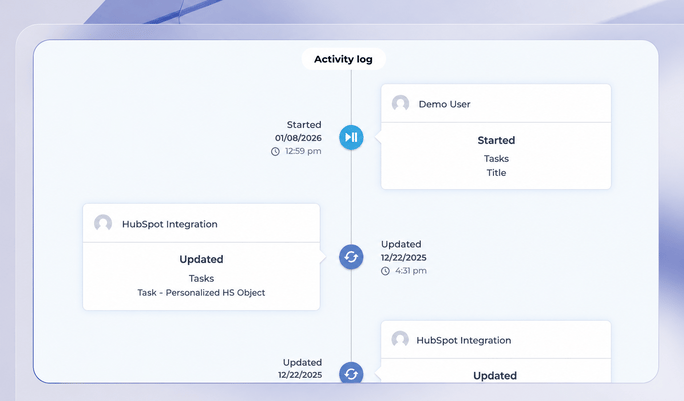Click the Title text in Started card

point(496,173)
